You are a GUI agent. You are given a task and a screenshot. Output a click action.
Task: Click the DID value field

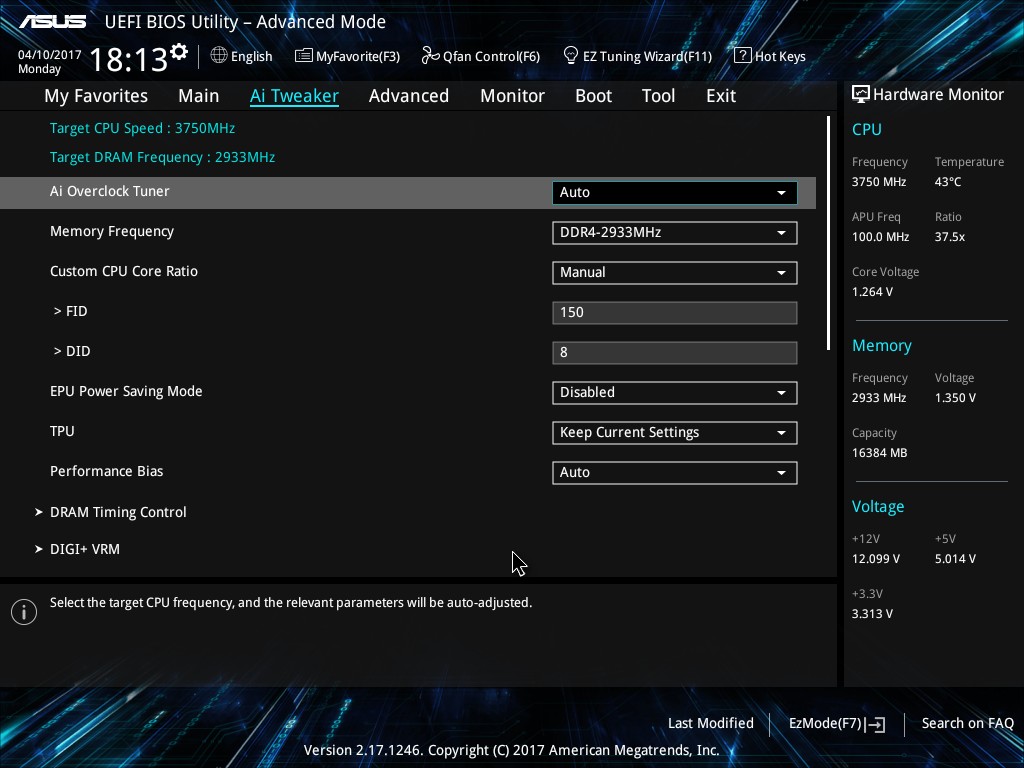click(x=675, y=353)
